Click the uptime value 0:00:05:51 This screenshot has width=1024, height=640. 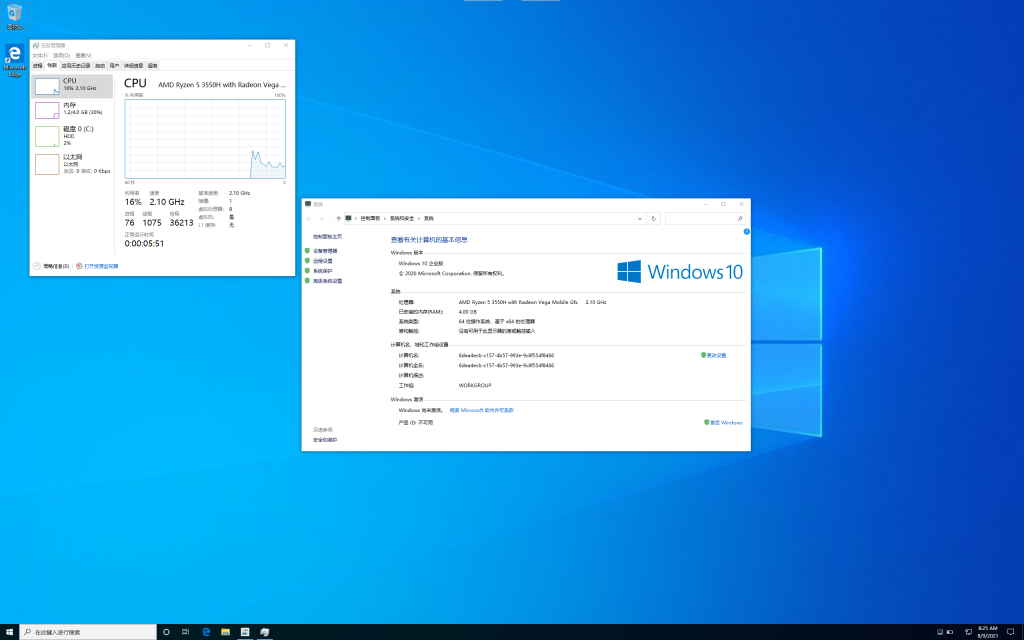pos(144,244)
